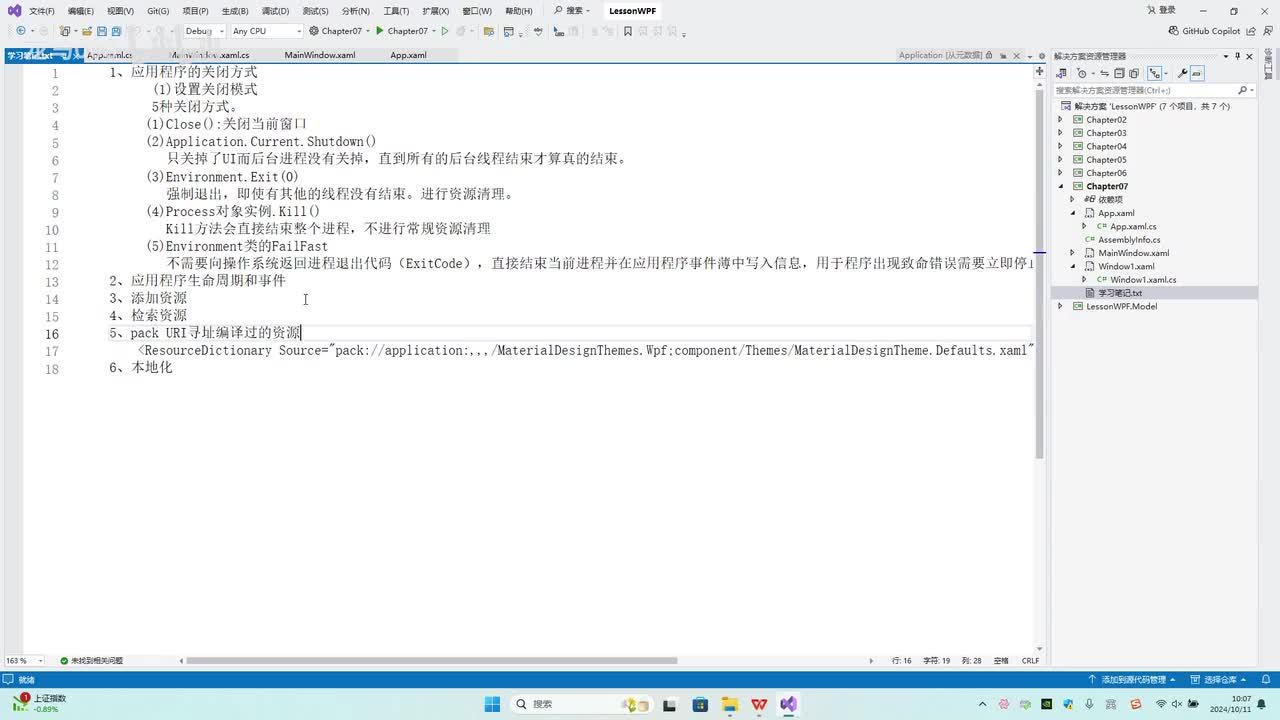Open Git(G) menu
Viewport: 1280px width, 720px height.
pos(158,11)
